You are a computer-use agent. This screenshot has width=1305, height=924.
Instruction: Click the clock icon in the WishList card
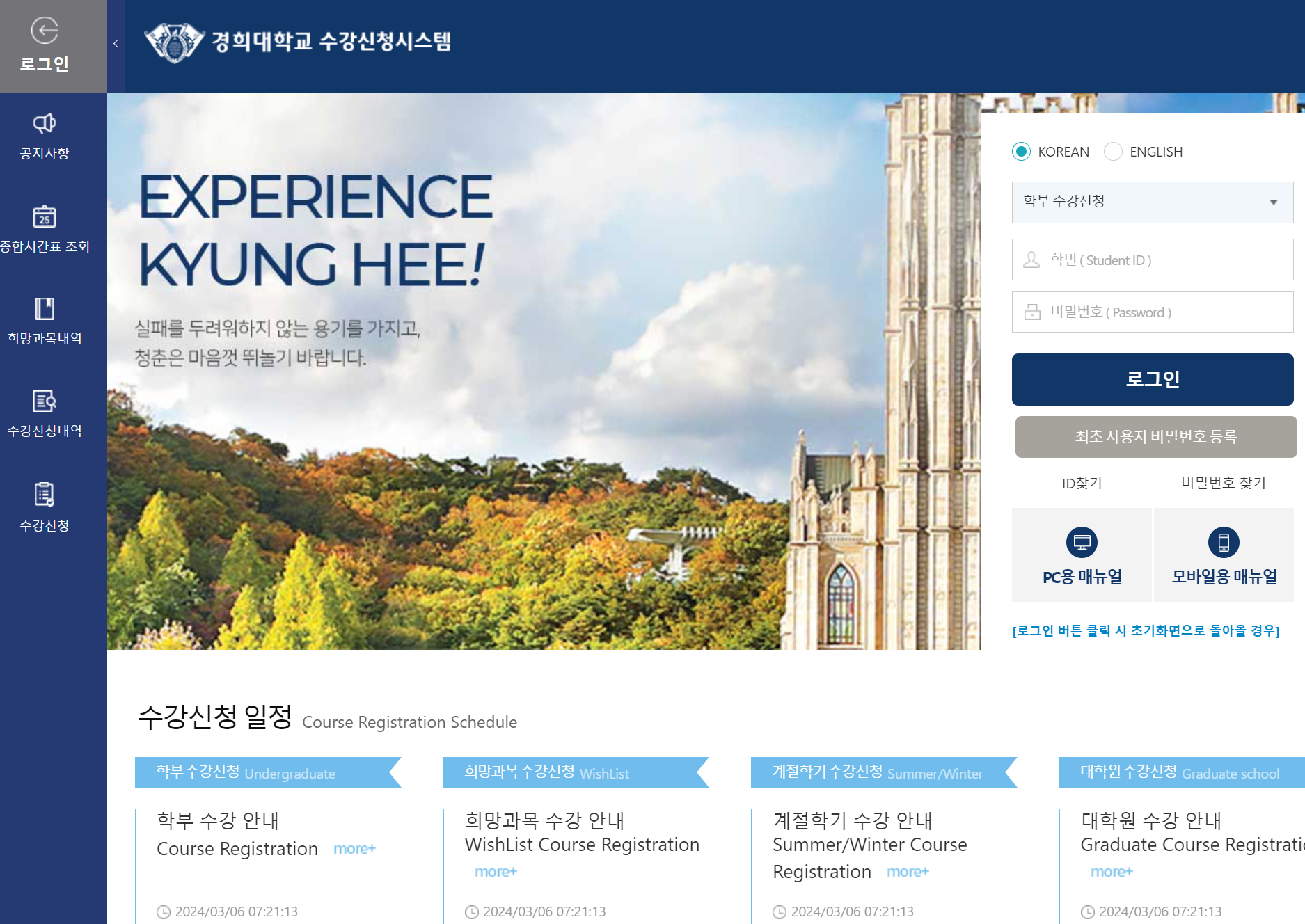(472, 912)
